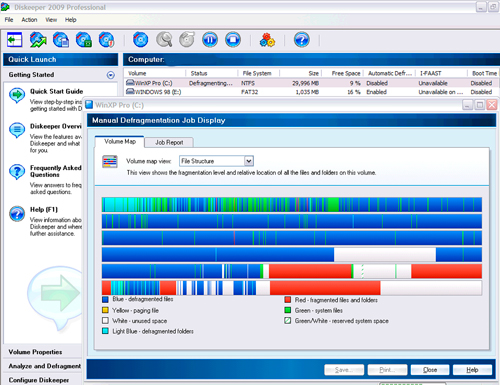Sort by the File System column header

pos(259,73)
